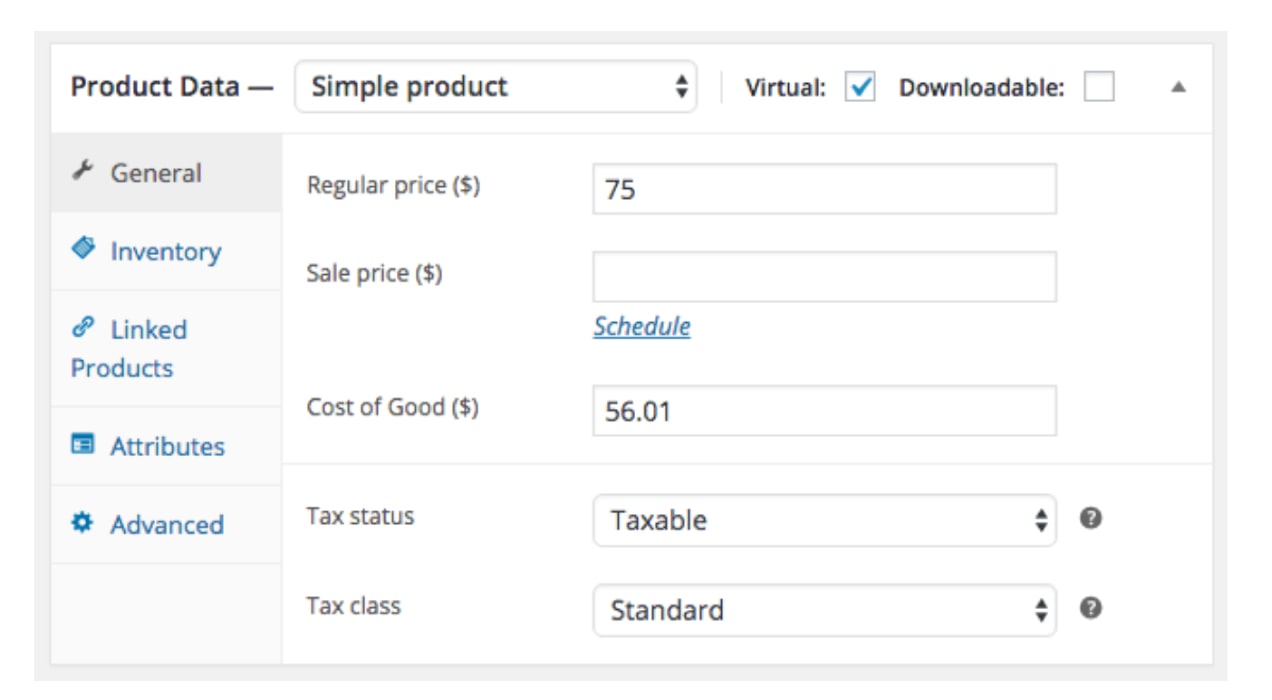Click the Regular price input field

coord(825,189)
